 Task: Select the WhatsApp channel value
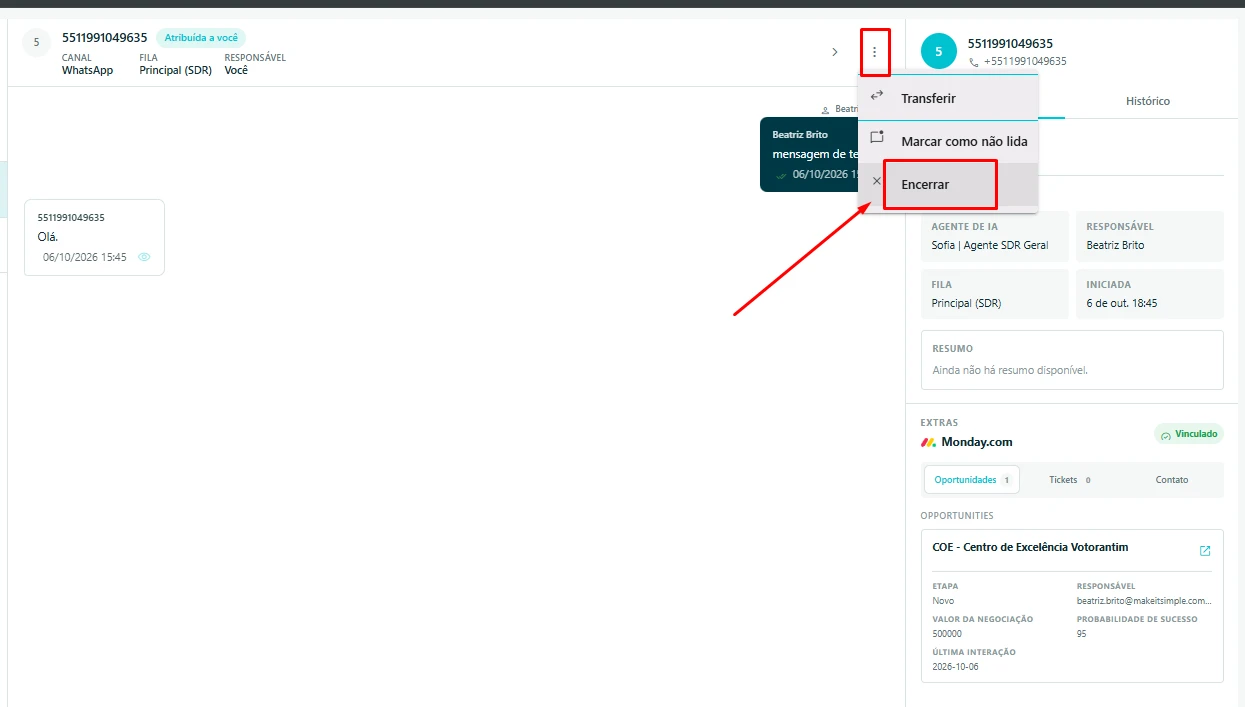point(88,71)
